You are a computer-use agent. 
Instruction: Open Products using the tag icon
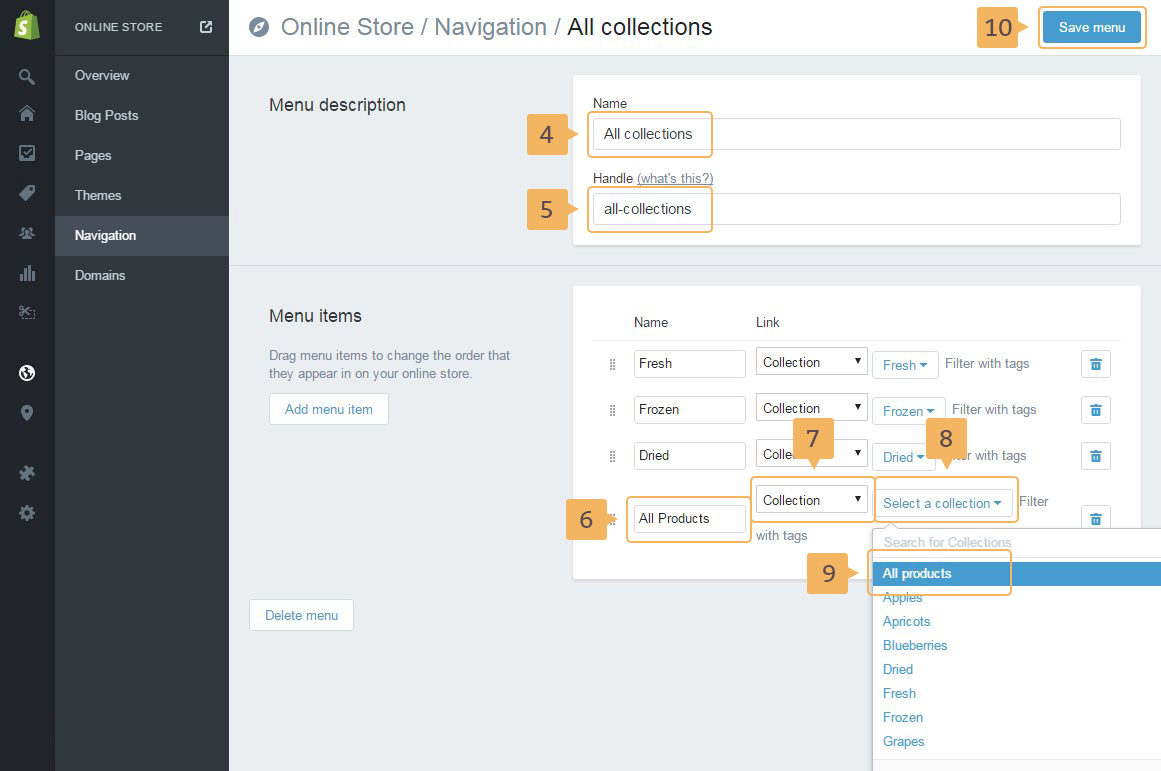point(27,193)
